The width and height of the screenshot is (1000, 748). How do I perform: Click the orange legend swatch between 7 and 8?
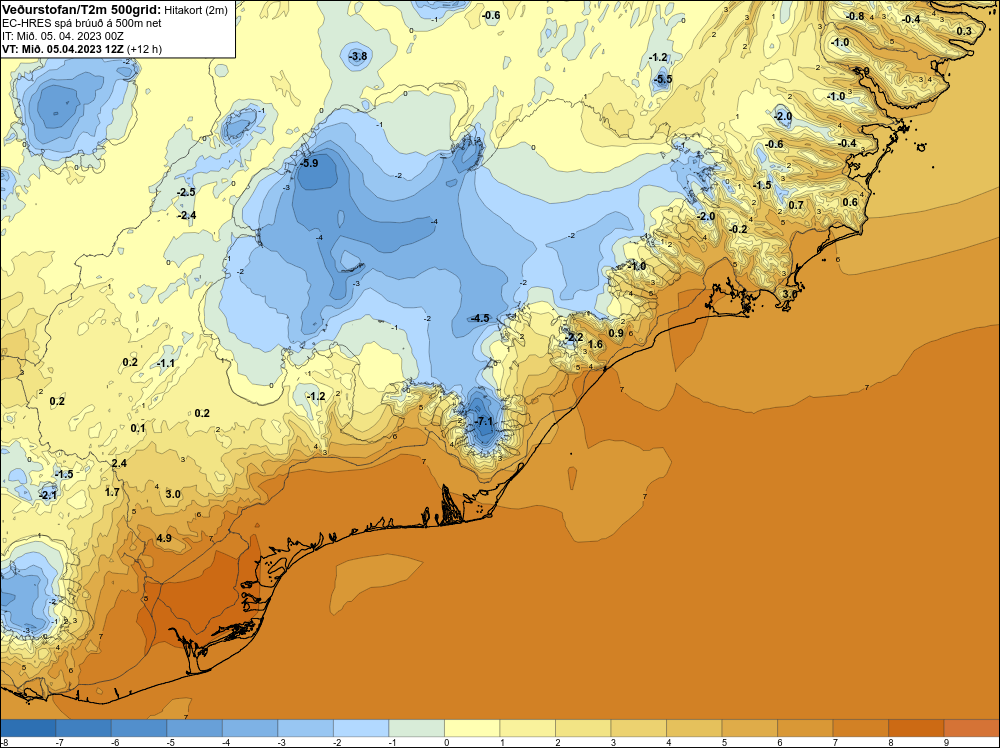click(860, 728)
